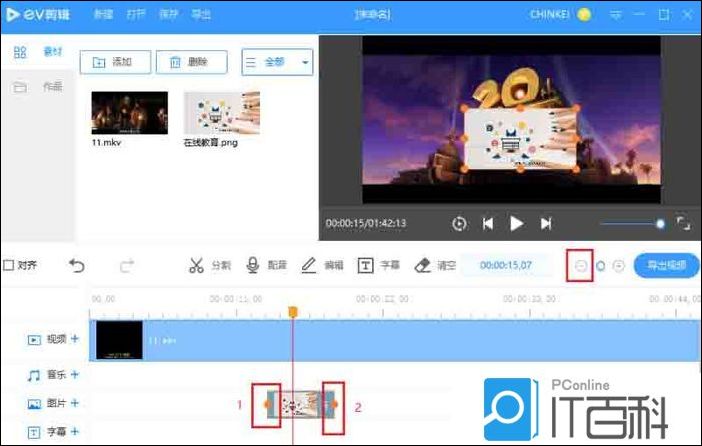Click the 导出视频 (export video) button
702x446 pixels.
pos(666,265)
